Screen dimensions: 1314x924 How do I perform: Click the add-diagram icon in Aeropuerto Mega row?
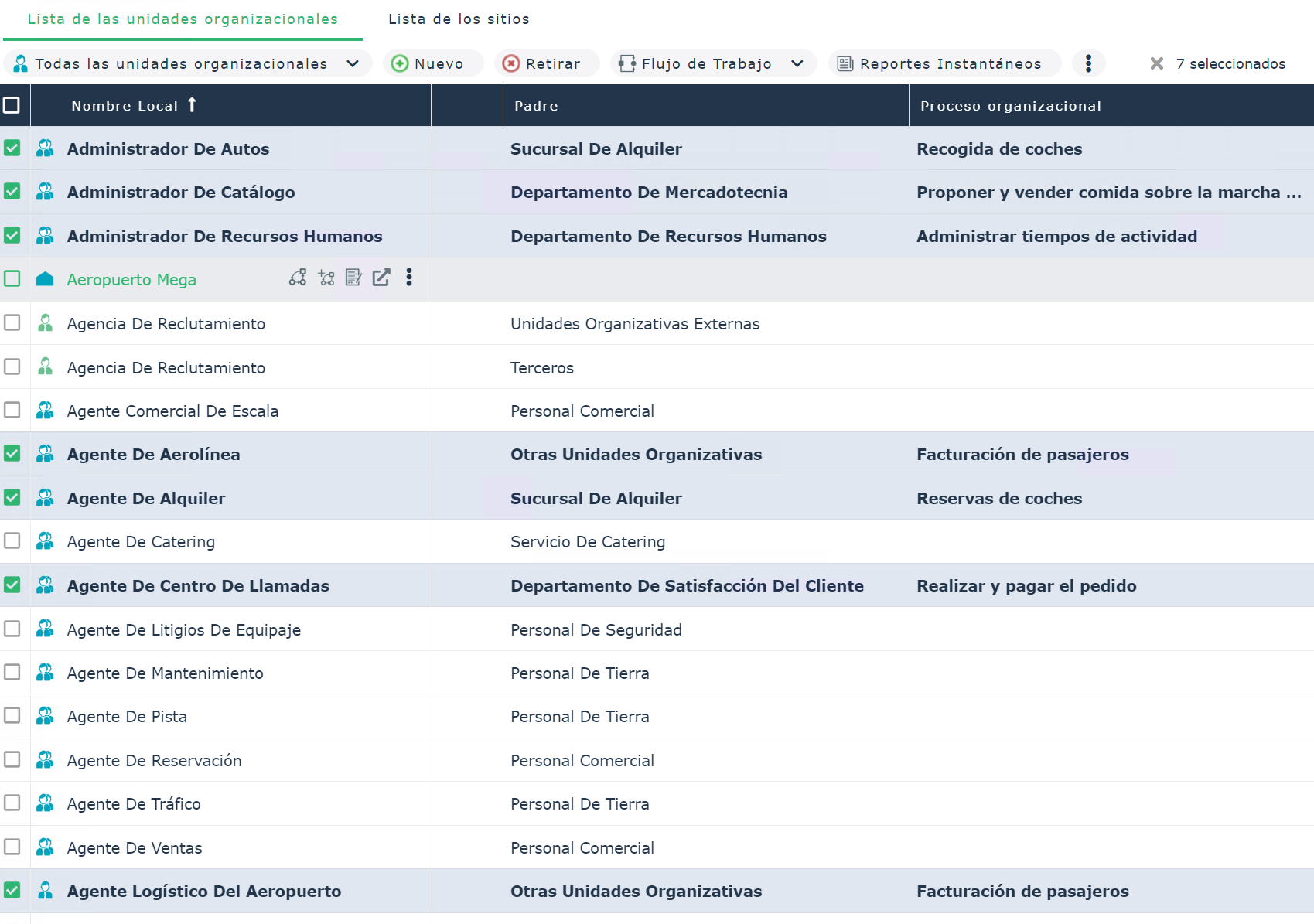tap(326, 278)
